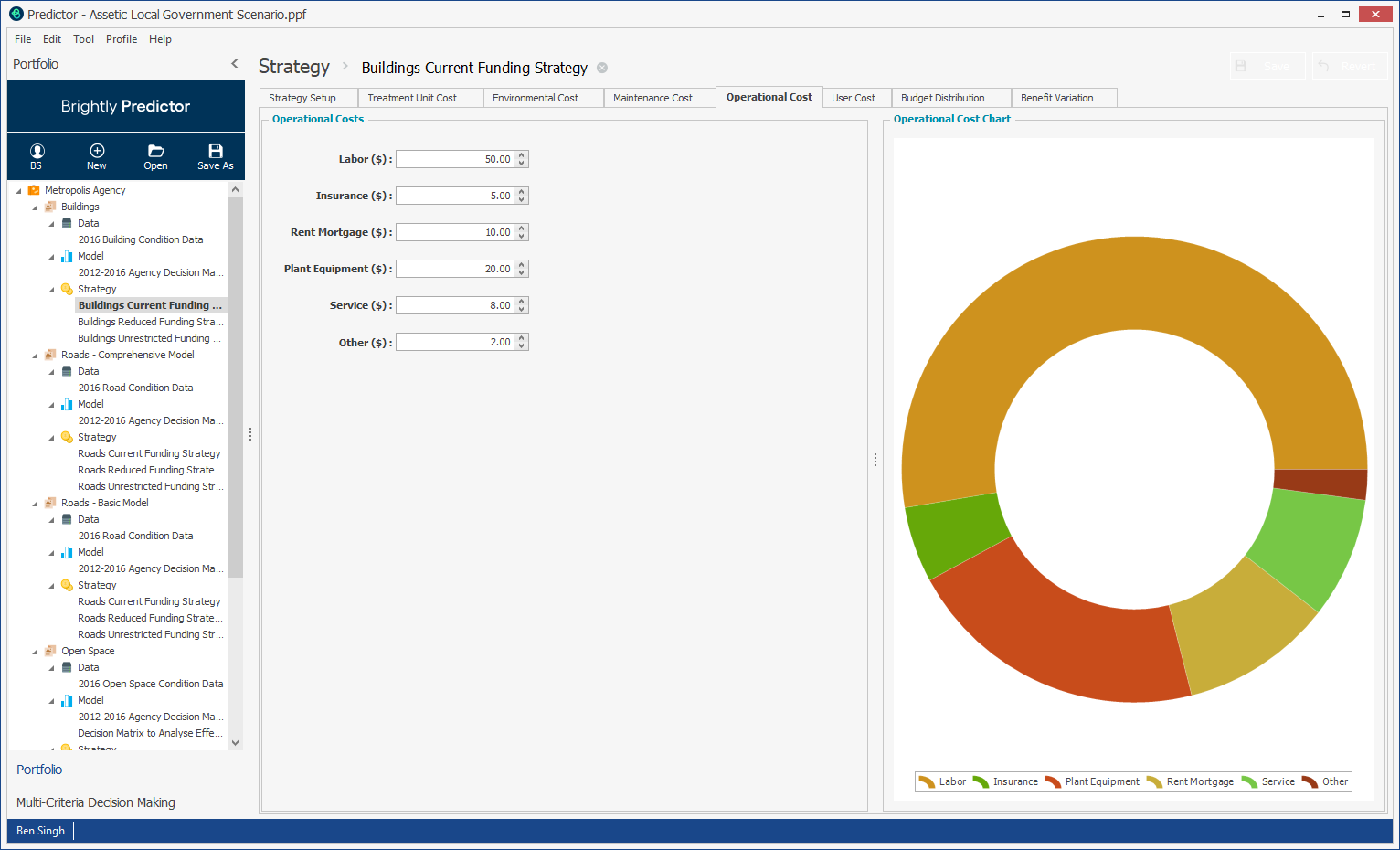Collapse Data node under Buildings

[51, 224]
